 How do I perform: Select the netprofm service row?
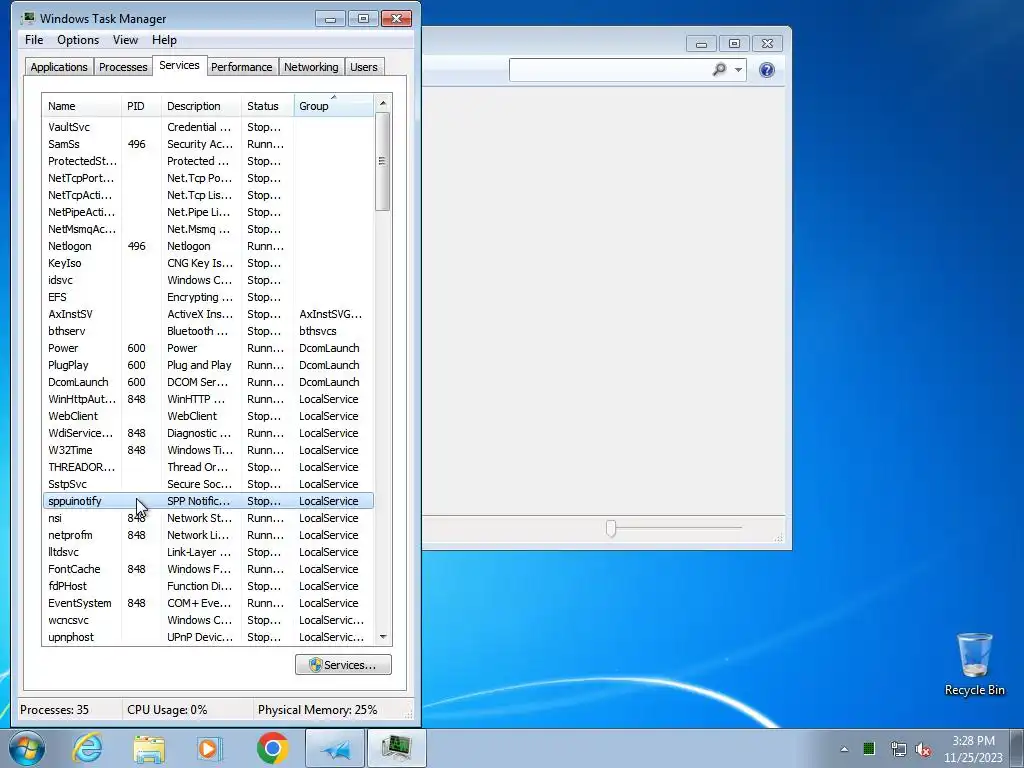pyautogui.click(x=208, y=534)
